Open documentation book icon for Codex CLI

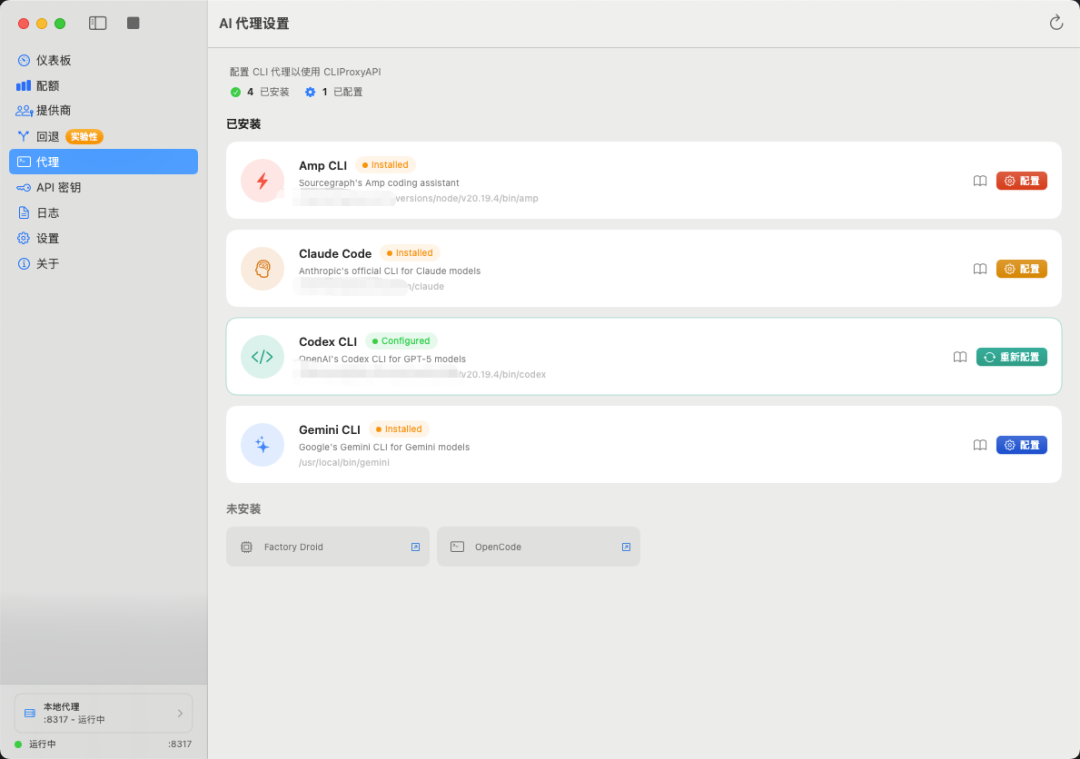coord(960,357)
